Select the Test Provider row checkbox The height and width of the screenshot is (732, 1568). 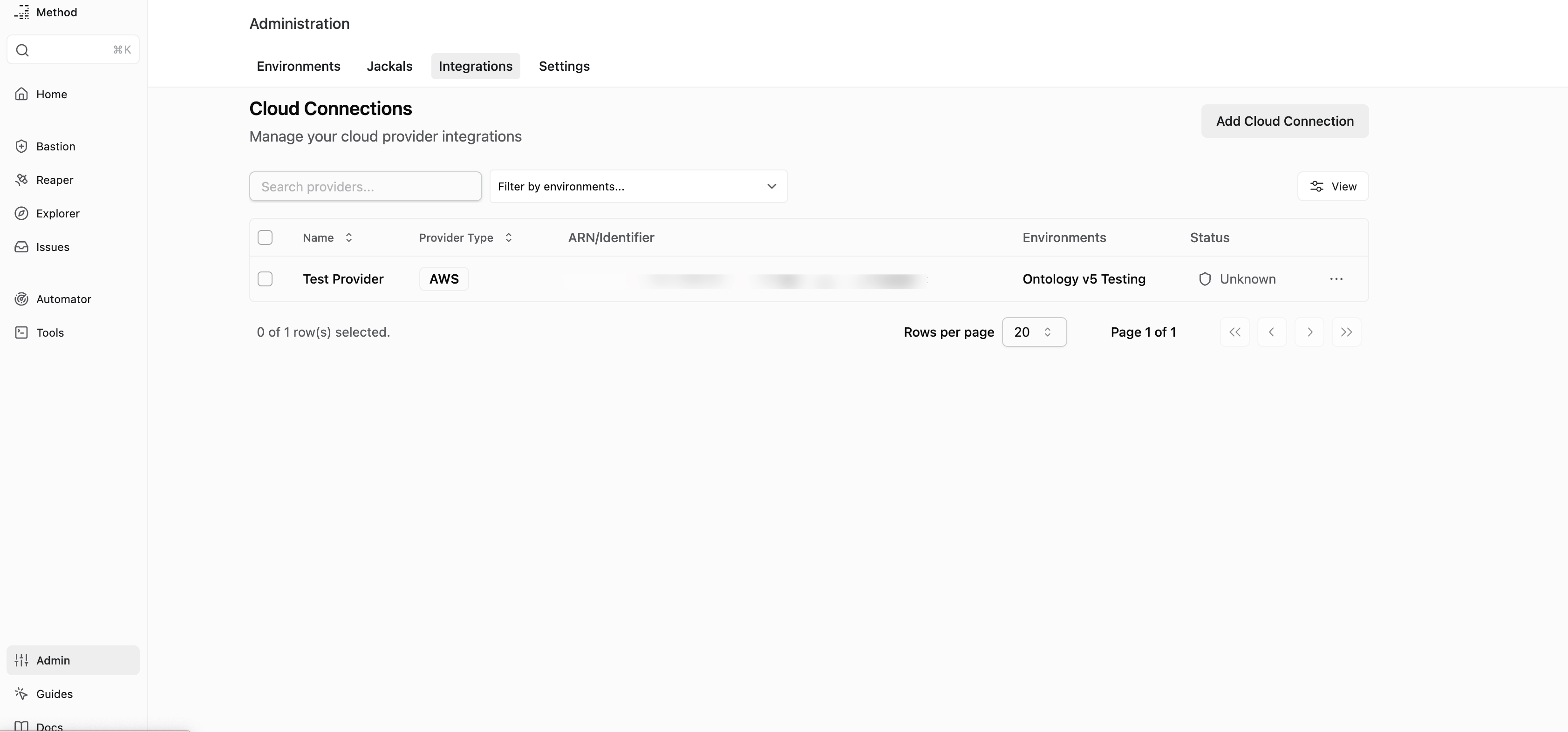[x=265, y=278]
